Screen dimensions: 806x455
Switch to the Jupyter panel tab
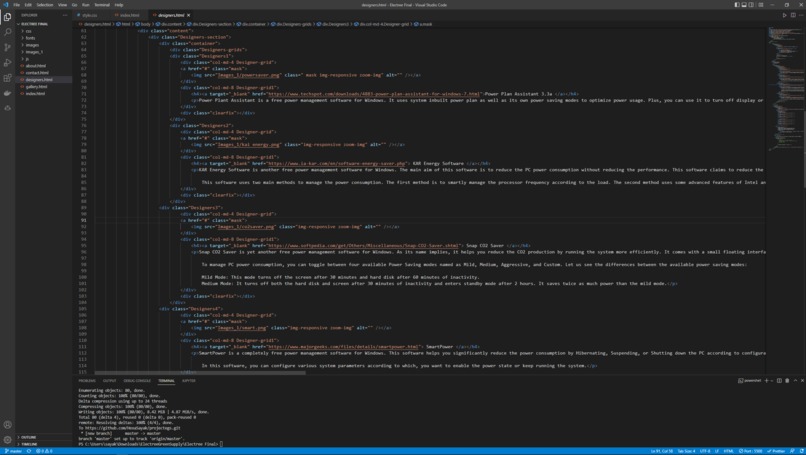189,380
